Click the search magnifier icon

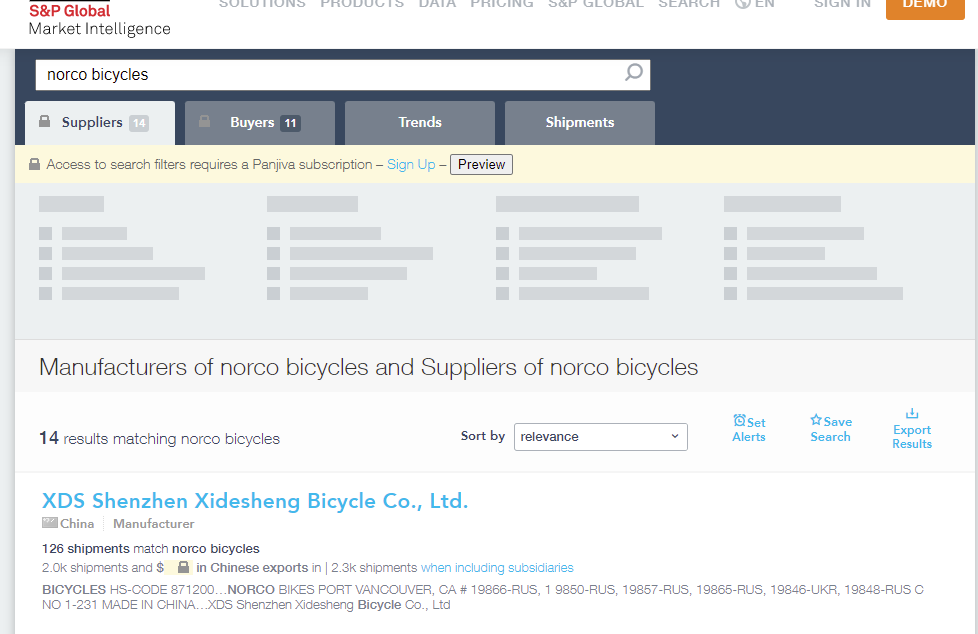(x=633, y=73)
